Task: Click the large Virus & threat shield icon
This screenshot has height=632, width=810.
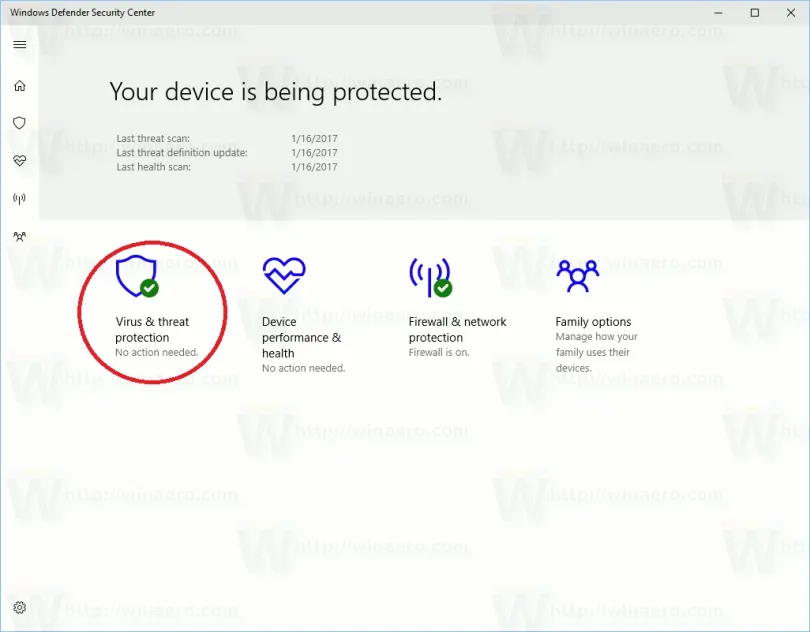Action: pyautogui.click(x=137, y=276)
